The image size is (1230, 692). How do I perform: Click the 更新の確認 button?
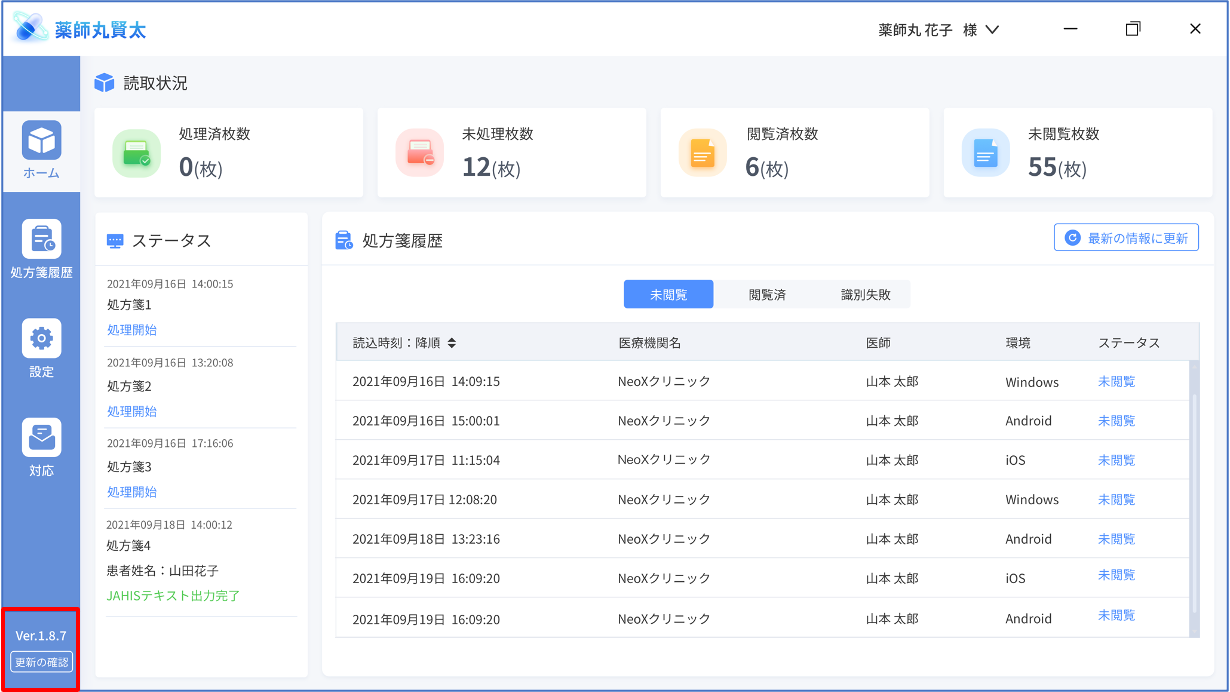[41, 662]
